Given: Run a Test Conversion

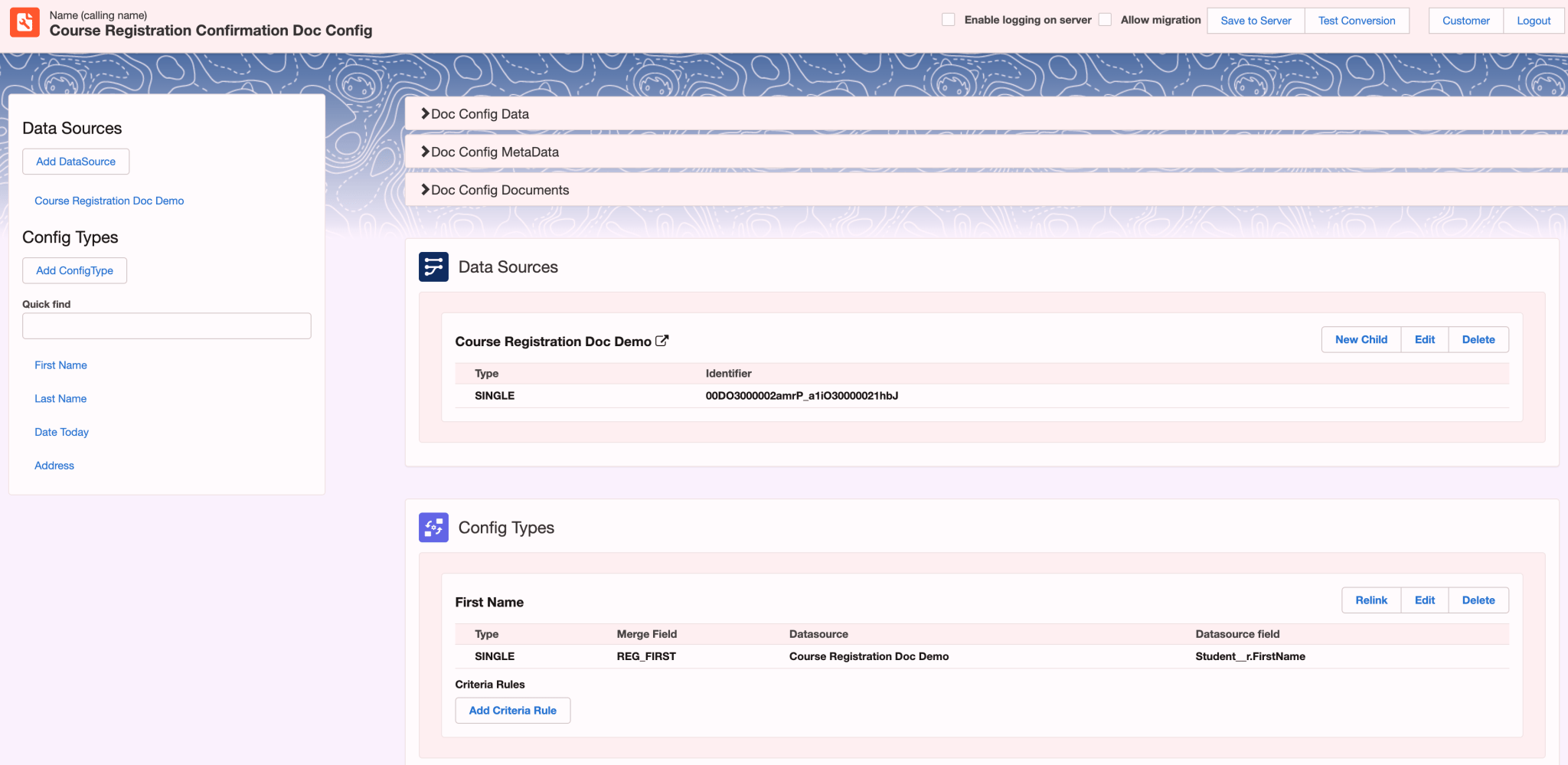Looking at the screenshot, I should (x=1356, y=21).
